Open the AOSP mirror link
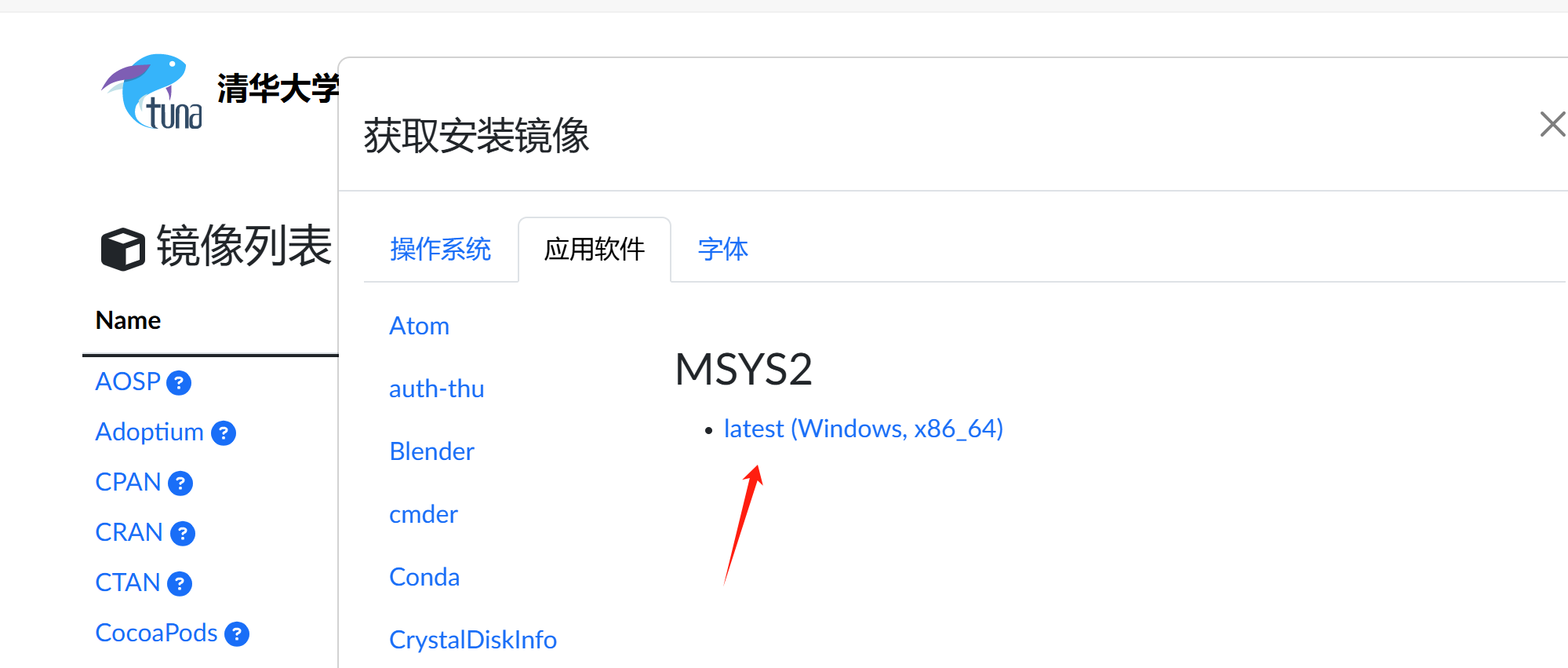The height and width of the screenshot is (668, 1568). click(x=128, y=381)
